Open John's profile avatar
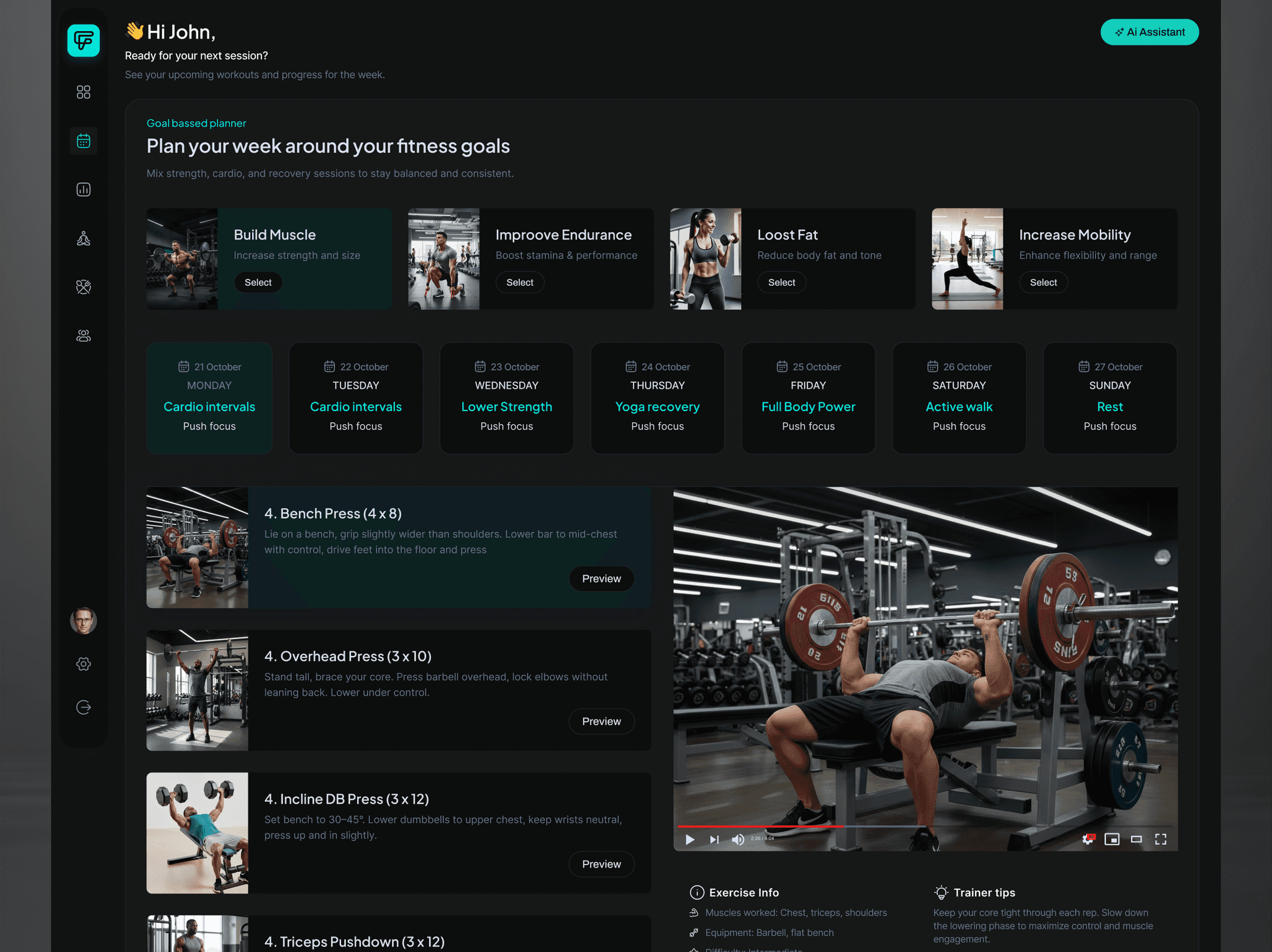The height and width of the screenshot is (952, 1272). click(83, 620)
